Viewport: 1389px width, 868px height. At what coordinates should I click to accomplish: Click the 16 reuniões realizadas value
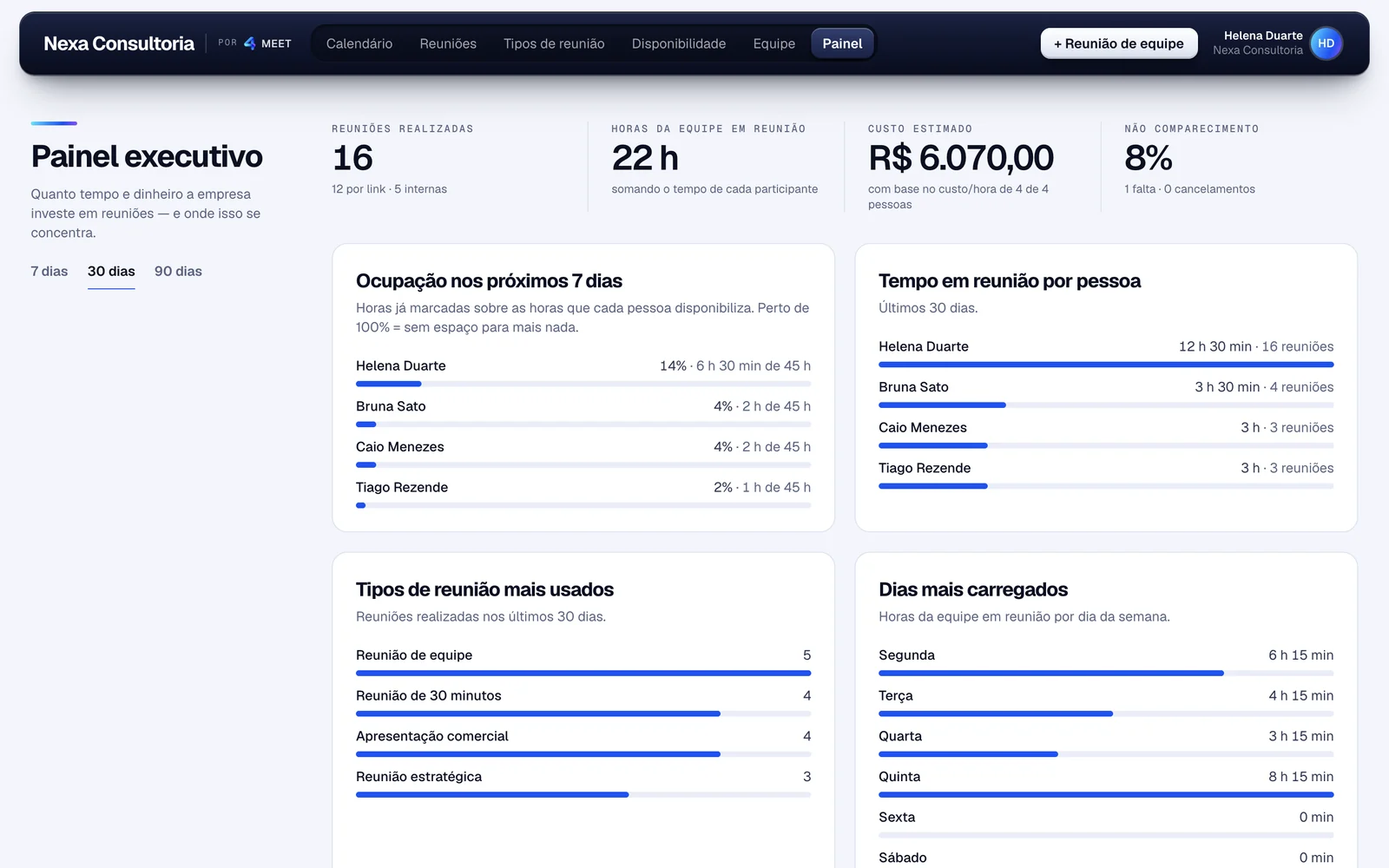tap(352, 158)
